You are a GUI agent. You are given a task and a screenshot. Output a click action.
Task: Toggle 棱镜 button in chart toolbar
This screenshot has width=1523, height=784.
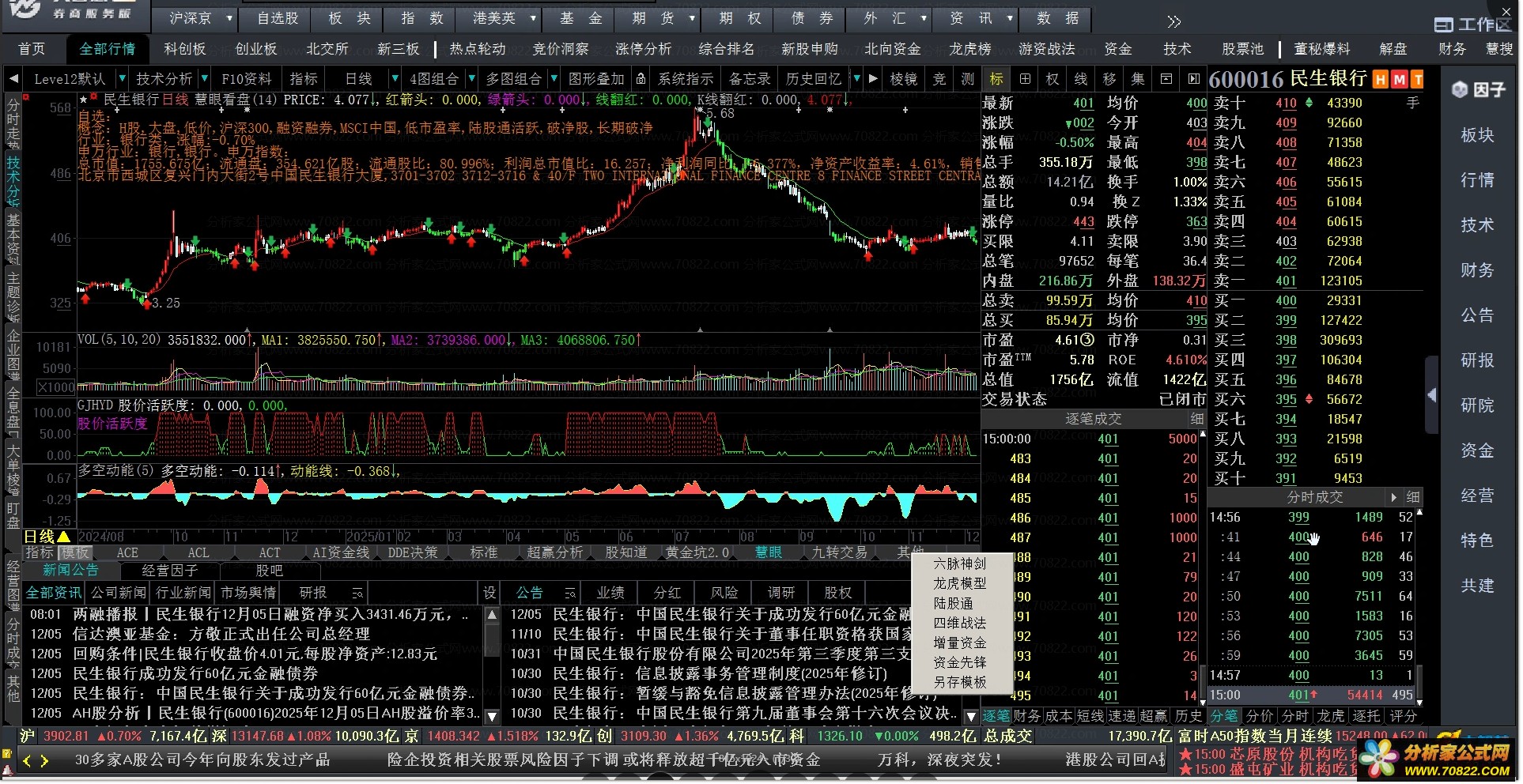[904, 79]
